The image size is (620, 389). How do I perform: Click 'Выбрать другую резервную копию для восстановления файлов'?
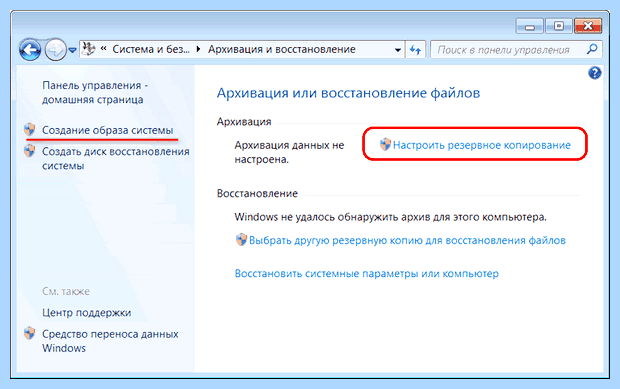(407, 240)
